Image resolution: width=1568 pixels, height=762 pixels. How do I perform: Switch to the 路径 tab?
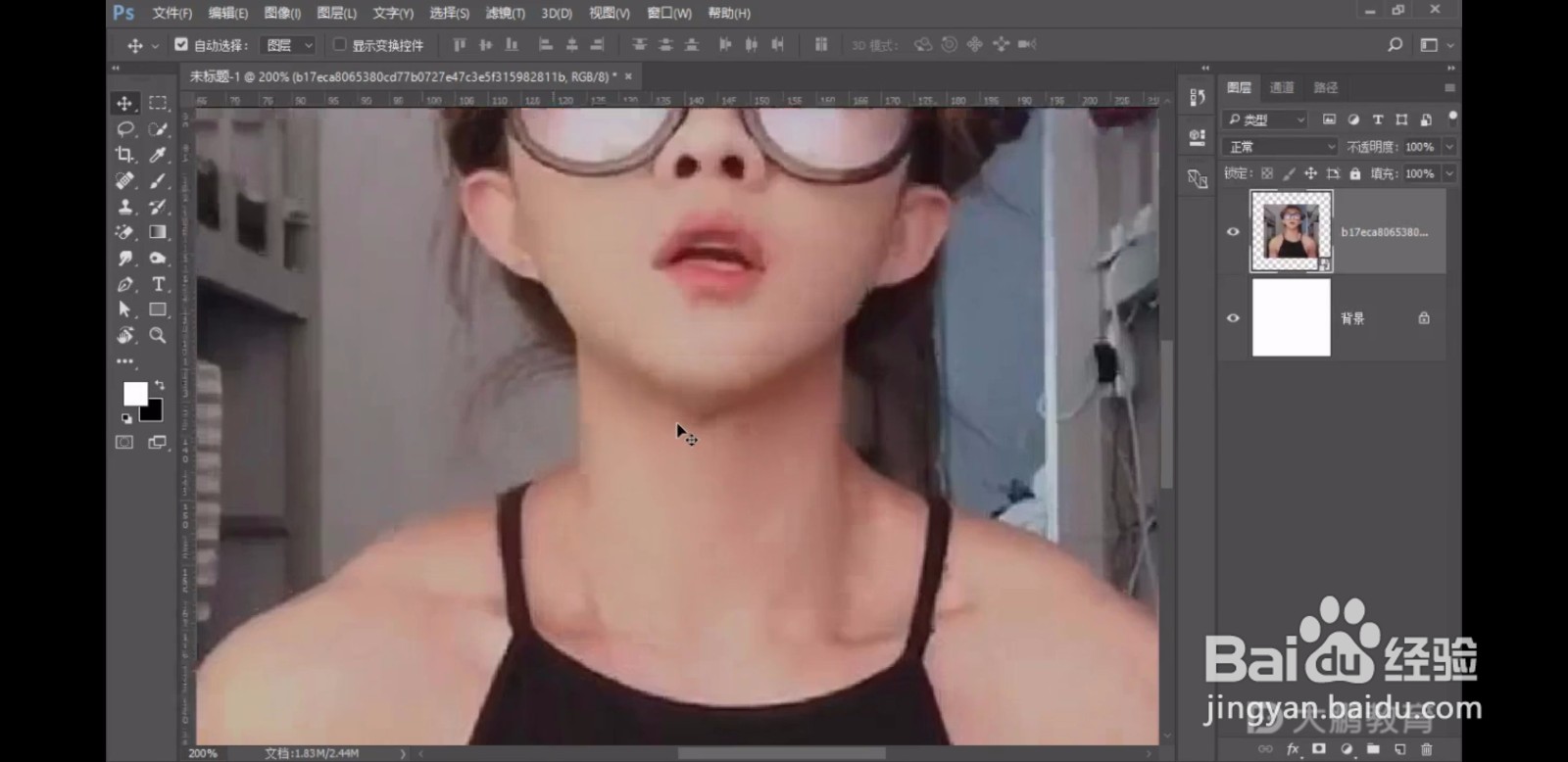point(1326,87)
